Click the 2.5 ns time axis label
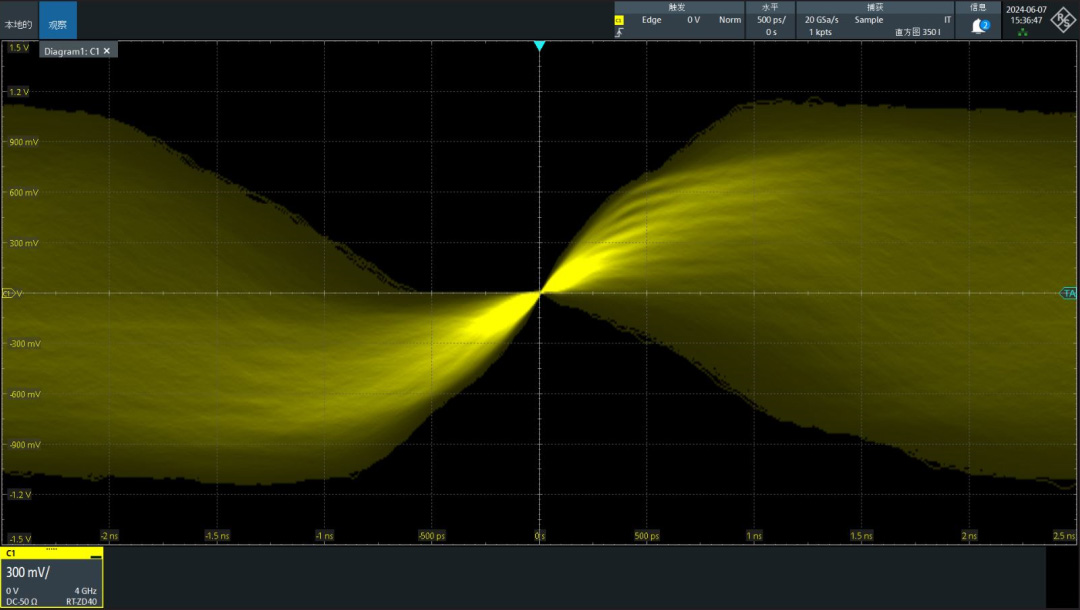Viewport: 1080px width, 610px height. pyautogui.click(x=1064, y=536)
